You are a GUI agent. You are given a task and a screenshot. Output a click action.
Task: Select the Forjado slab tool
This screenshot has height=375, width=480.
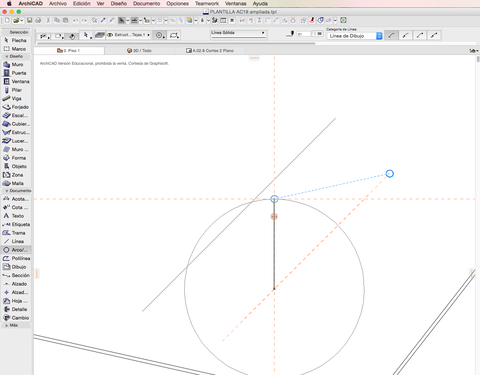point(16,107)
